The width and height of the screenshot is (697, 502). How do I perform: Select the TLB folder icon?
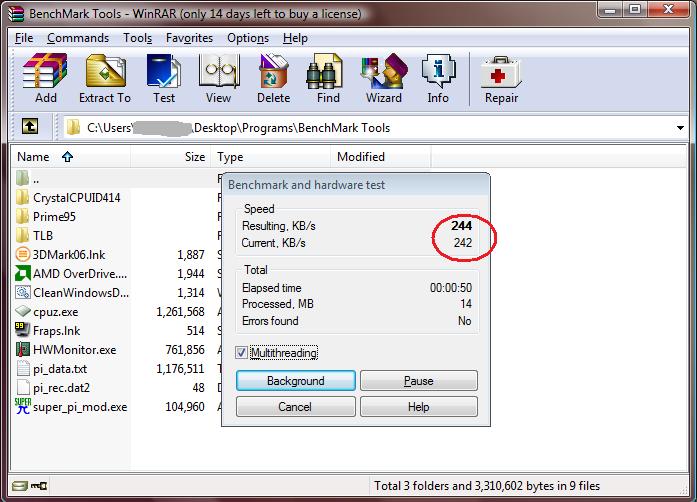tap(23, 235)
